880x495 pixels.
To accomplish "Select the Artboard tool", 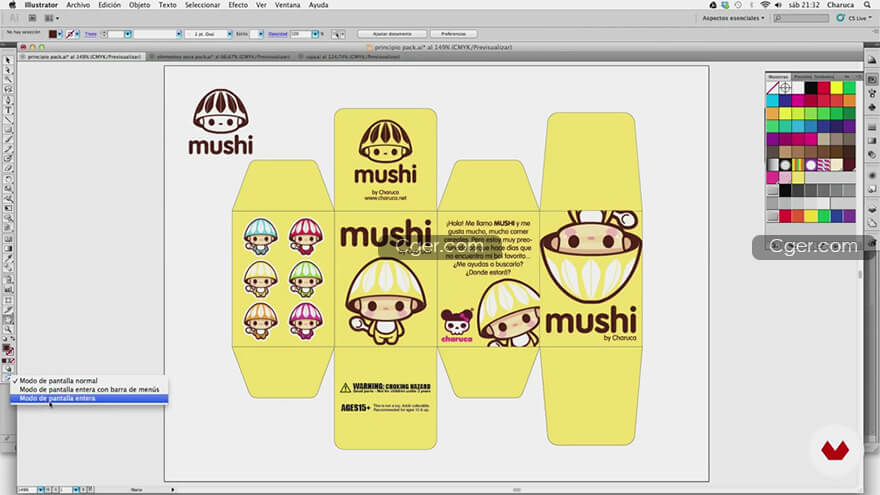I will [x=8, y=300].
